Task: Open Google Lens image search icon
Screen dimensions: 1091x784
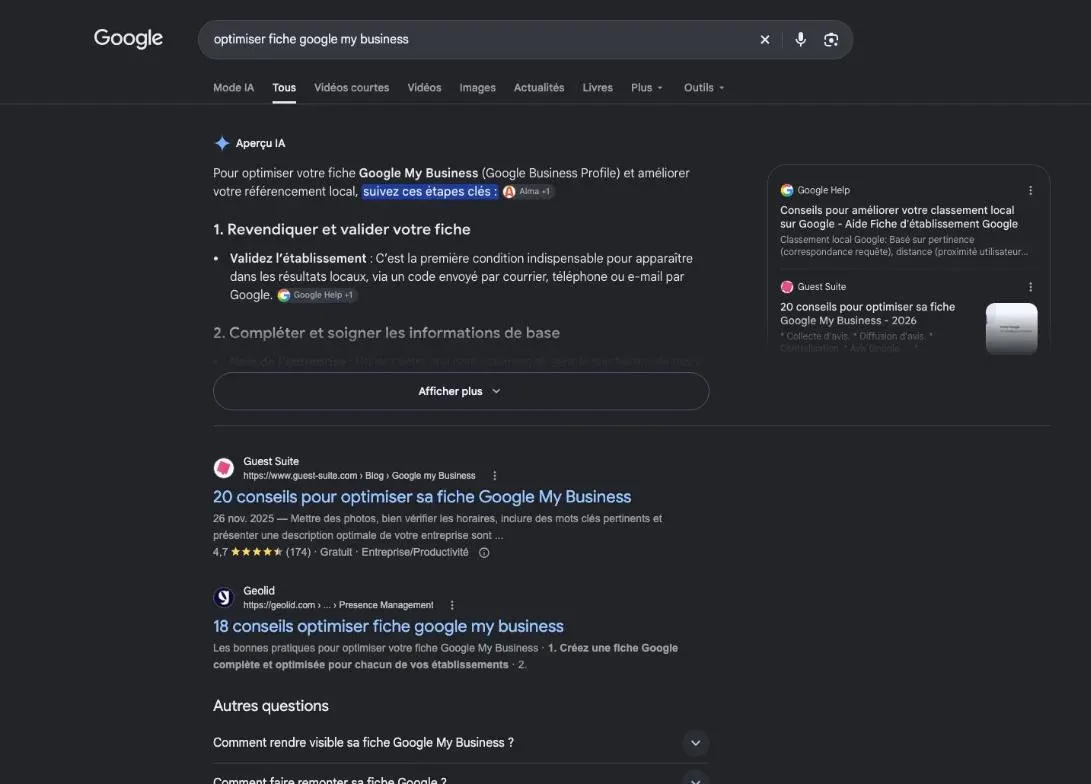Action: (831, 40)
